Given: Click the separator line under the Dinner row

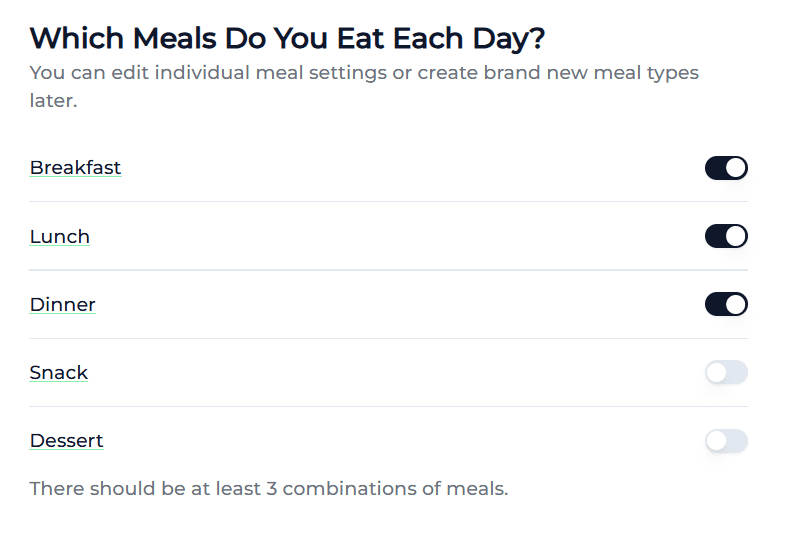Looking at the screenshot, I should 388,338.
